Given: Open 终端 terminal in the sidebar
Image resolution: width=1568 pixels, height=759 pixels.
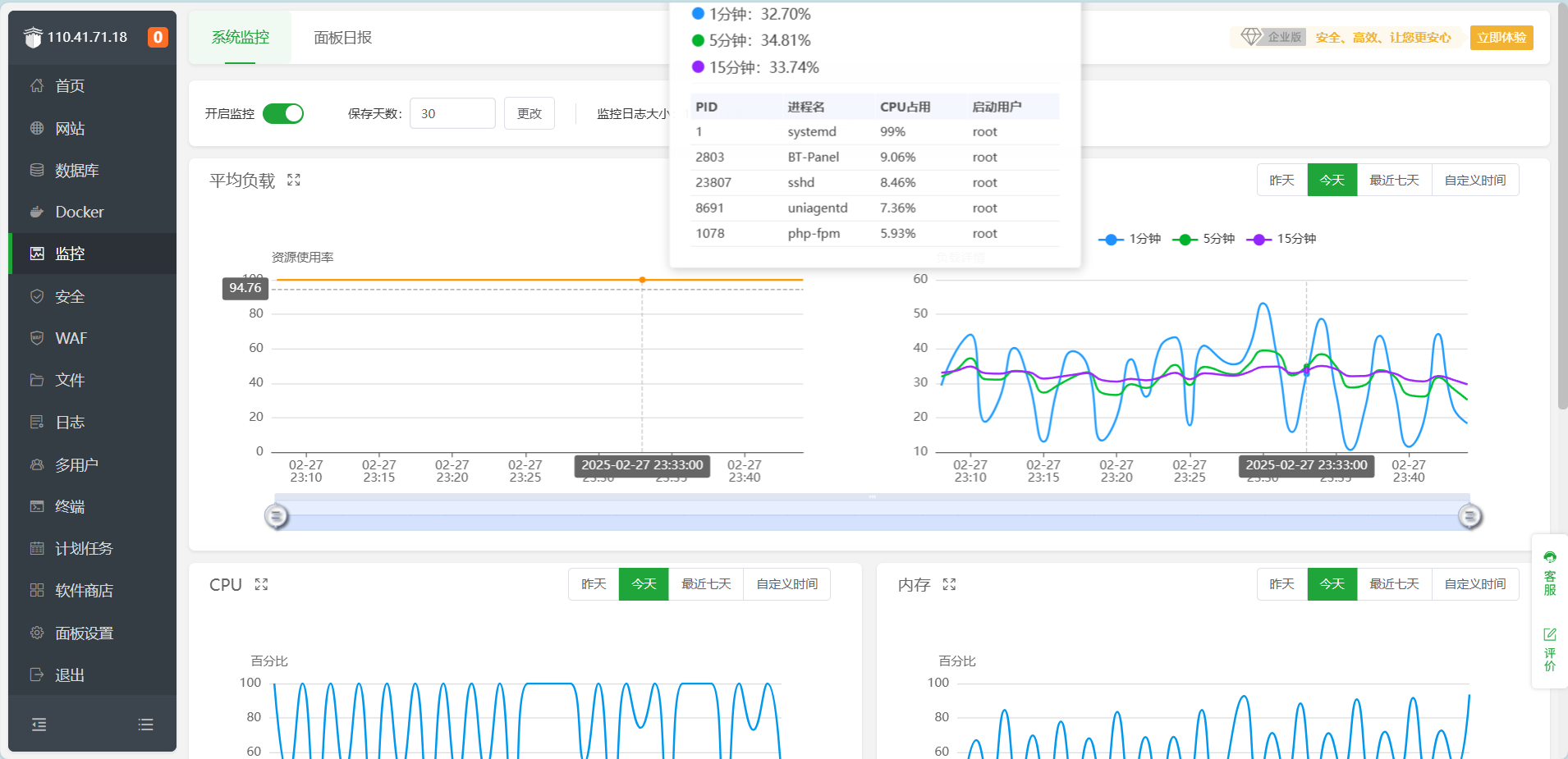Looking at the screenshot, I should [x=92, y=506].
